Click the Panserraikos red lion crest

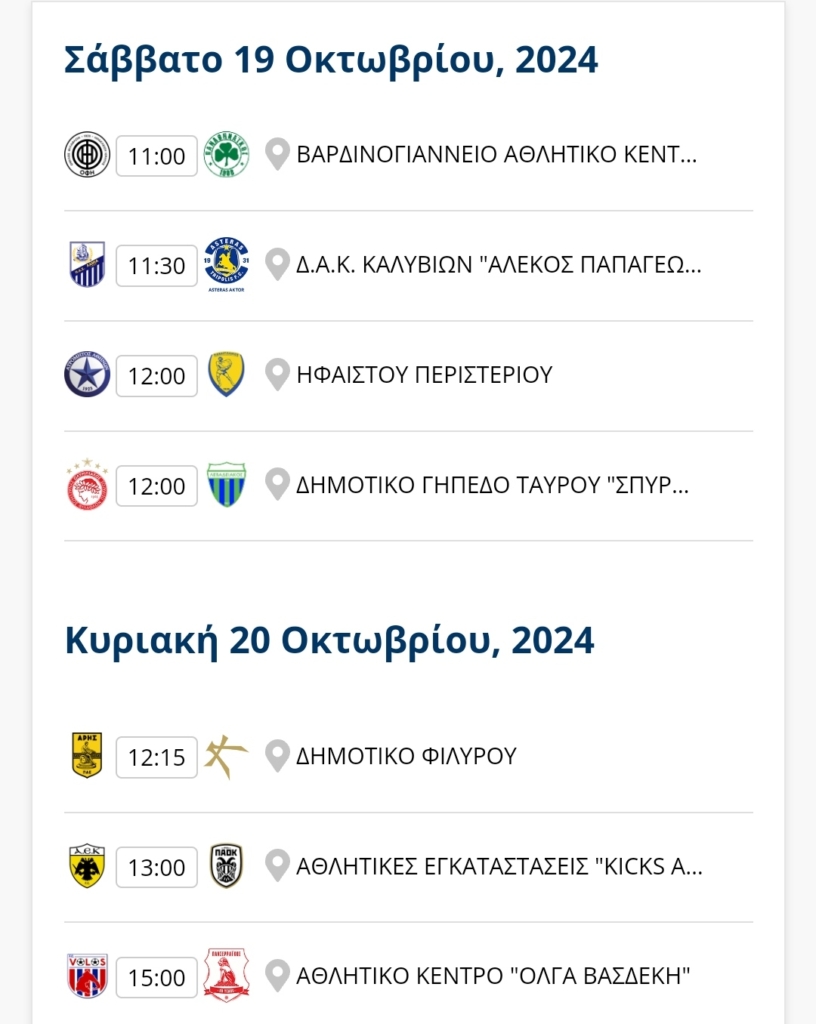tap(227, 976)
